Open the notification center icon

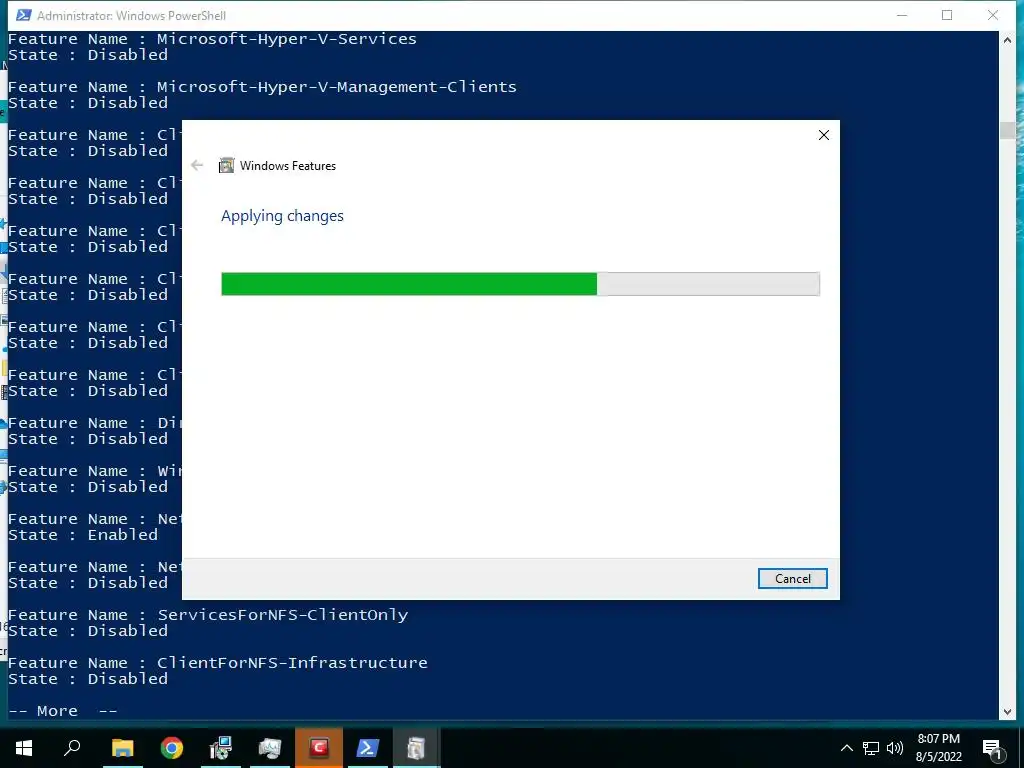pyautogui.click(x=992, y=748)
